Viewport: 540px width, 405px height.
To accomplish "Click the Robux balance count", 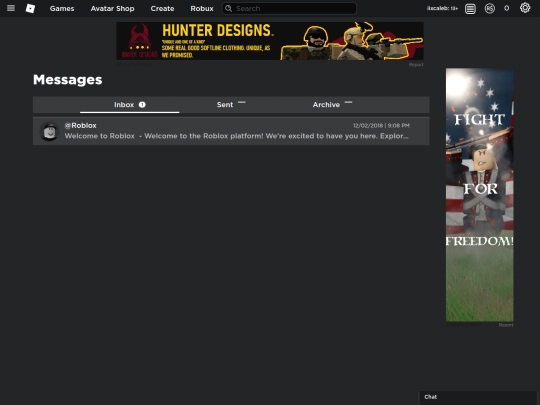I will click(x=507, y=8).
